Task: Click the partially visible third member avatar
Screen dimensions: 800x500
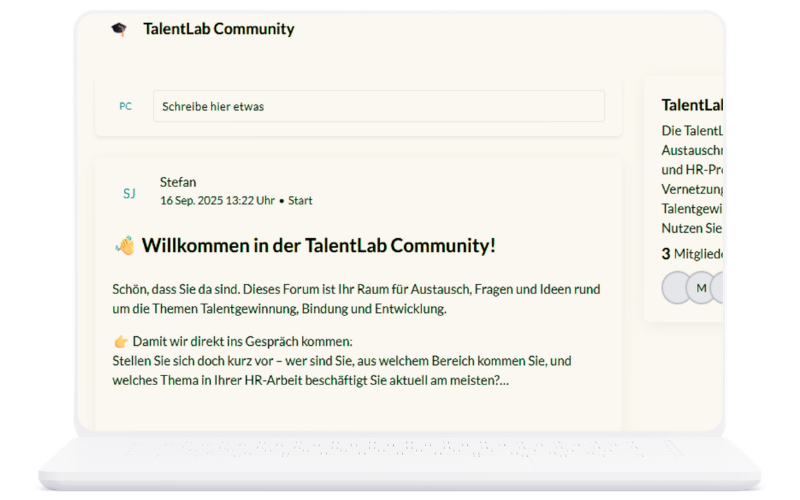Action: tap(719, 288)
